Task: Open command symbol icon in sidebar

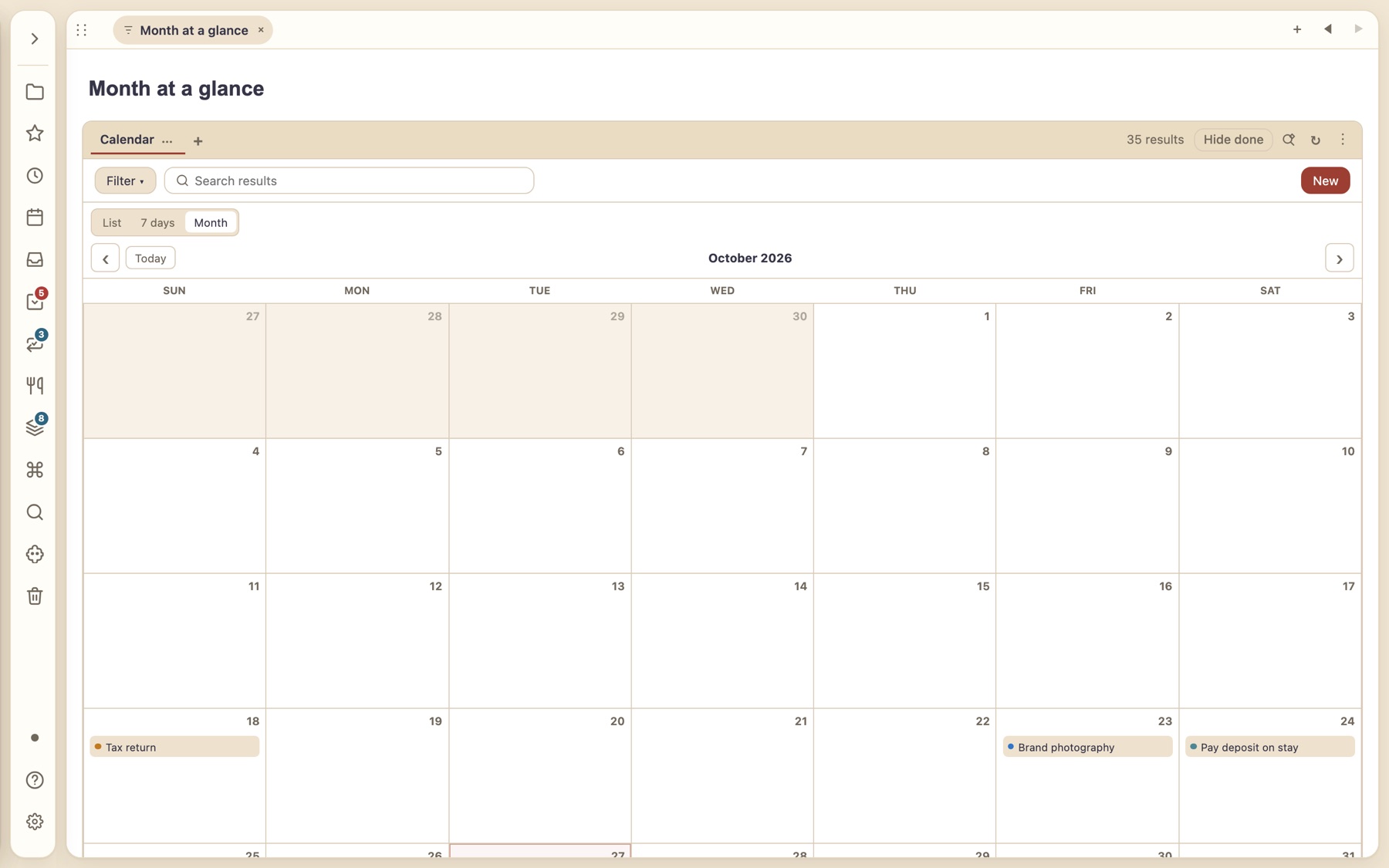Action: click(x=35, y=470)
